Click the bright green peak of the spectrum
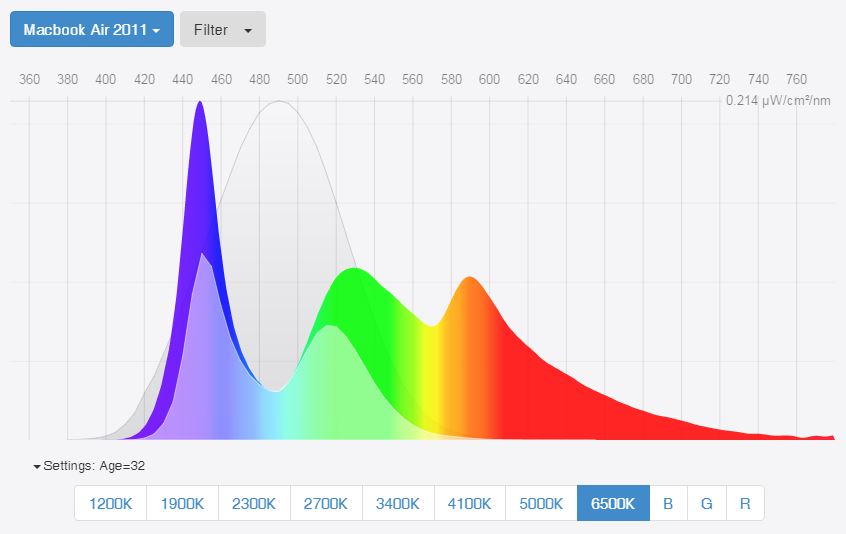This screenshot has height=534, width=846. (350, 275)
